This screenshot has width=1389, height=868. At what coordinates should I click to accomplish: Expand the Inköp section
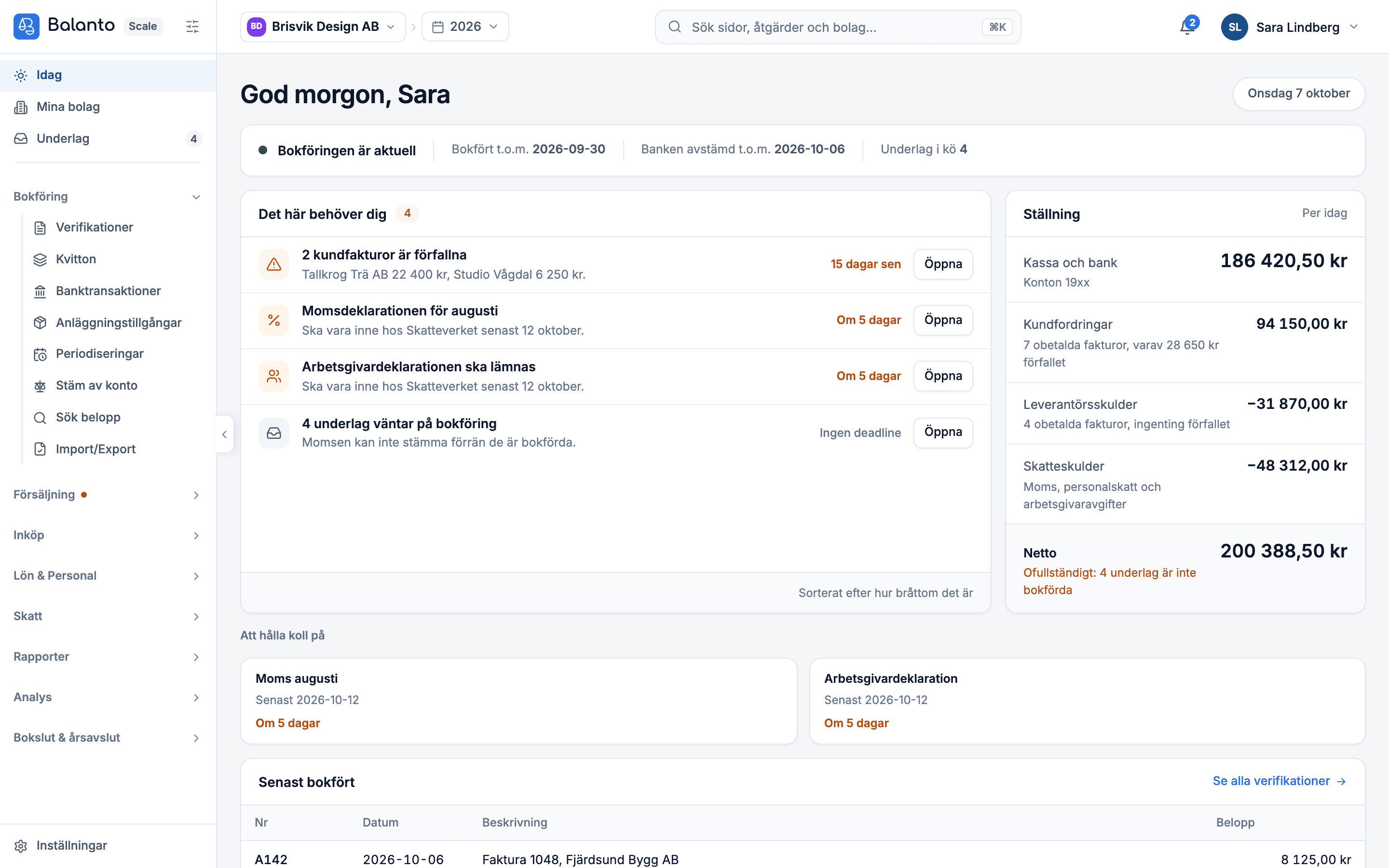click(108, 535)
